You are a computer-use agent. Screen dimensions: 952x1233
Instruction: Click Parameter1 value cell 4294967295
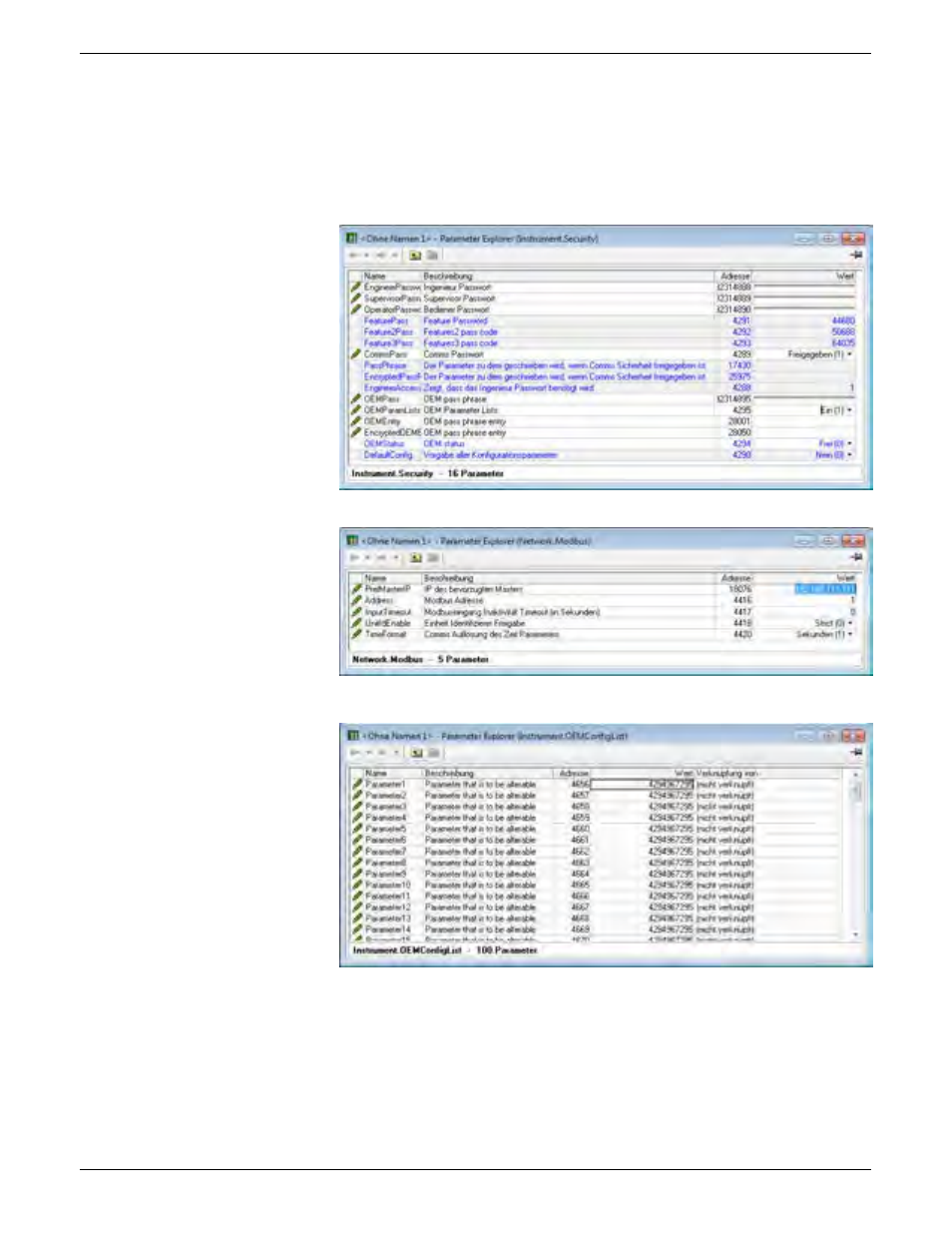tap(643, 785)
